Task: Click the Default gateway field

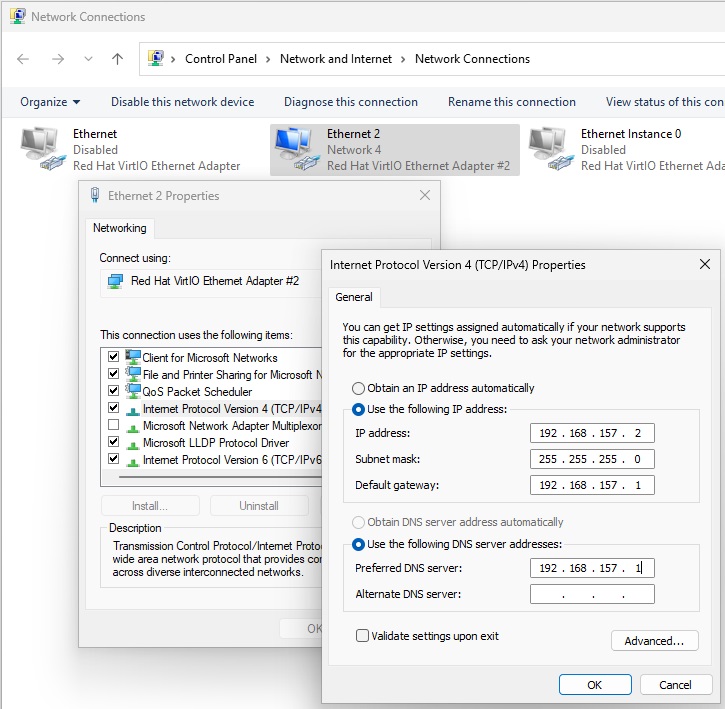Action: click(592, 485)
